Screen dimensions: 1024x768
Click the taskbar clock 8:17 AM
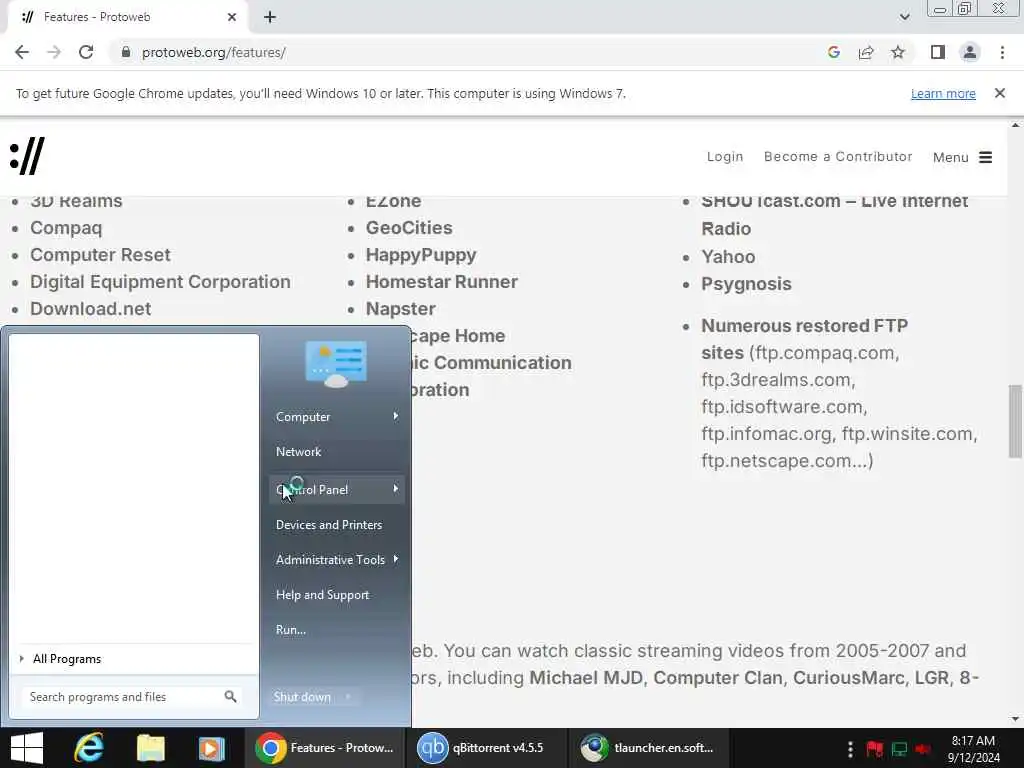click(973, 749)
